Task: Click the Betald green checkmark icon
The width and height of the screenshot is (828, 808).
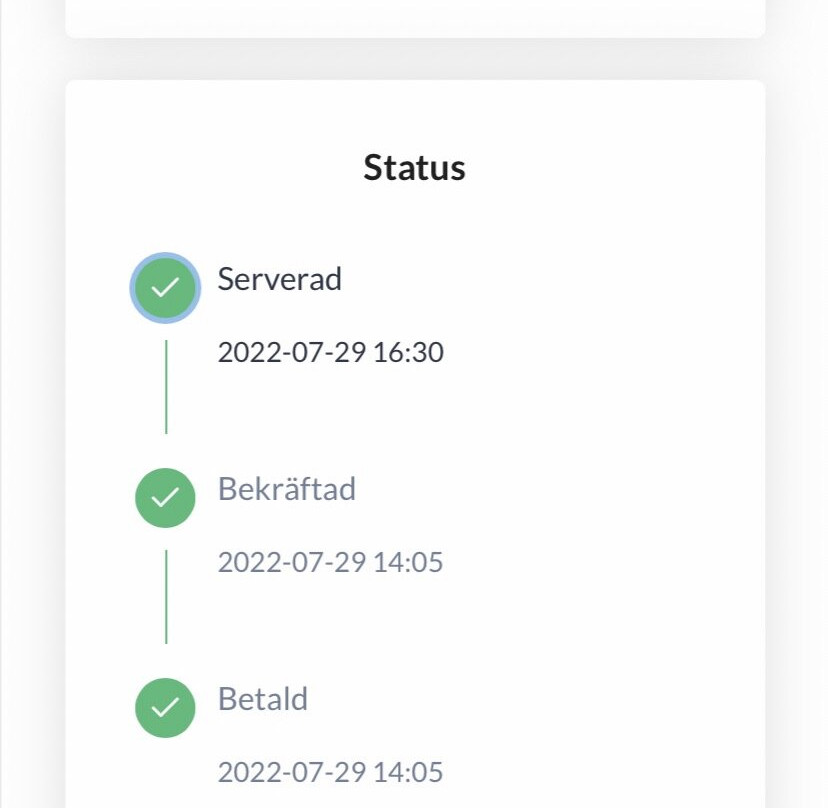Action: pyautogui.click(x=165, y=708)
